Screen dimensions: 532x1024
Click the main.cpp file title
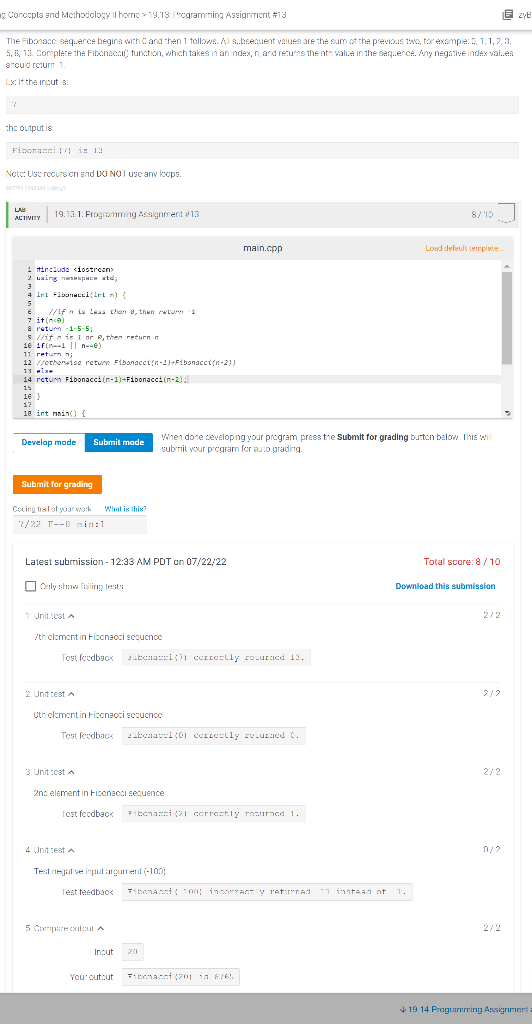(x=262, y=248)
